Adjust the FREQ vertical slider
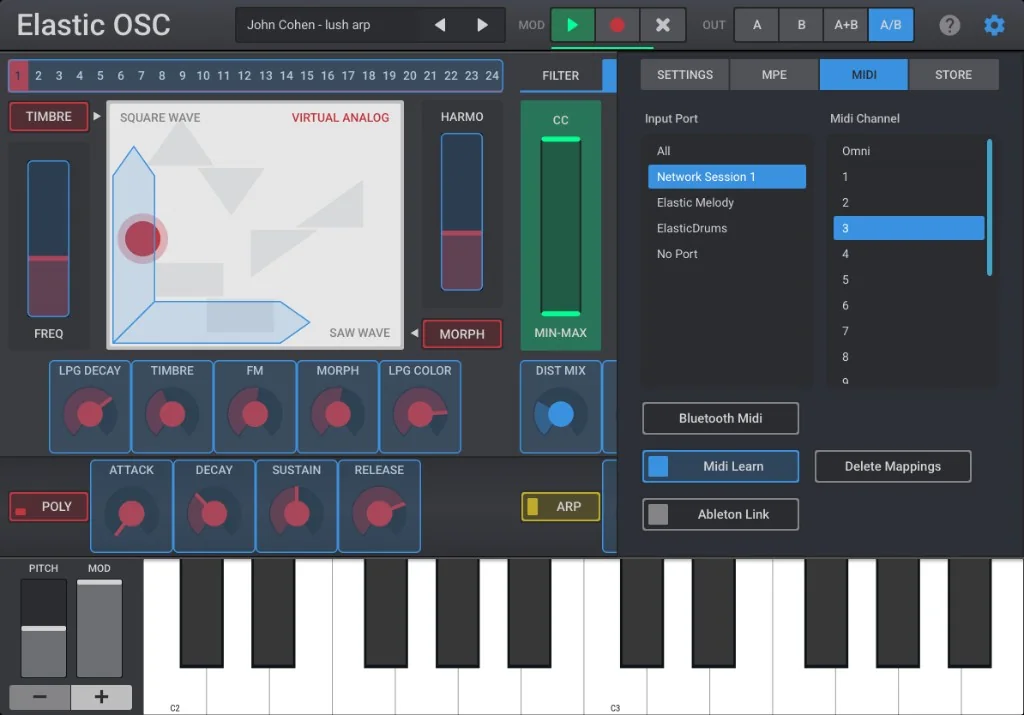Image resolution: width=1024 pixels, height=715 pixels. tap(48, 238)
